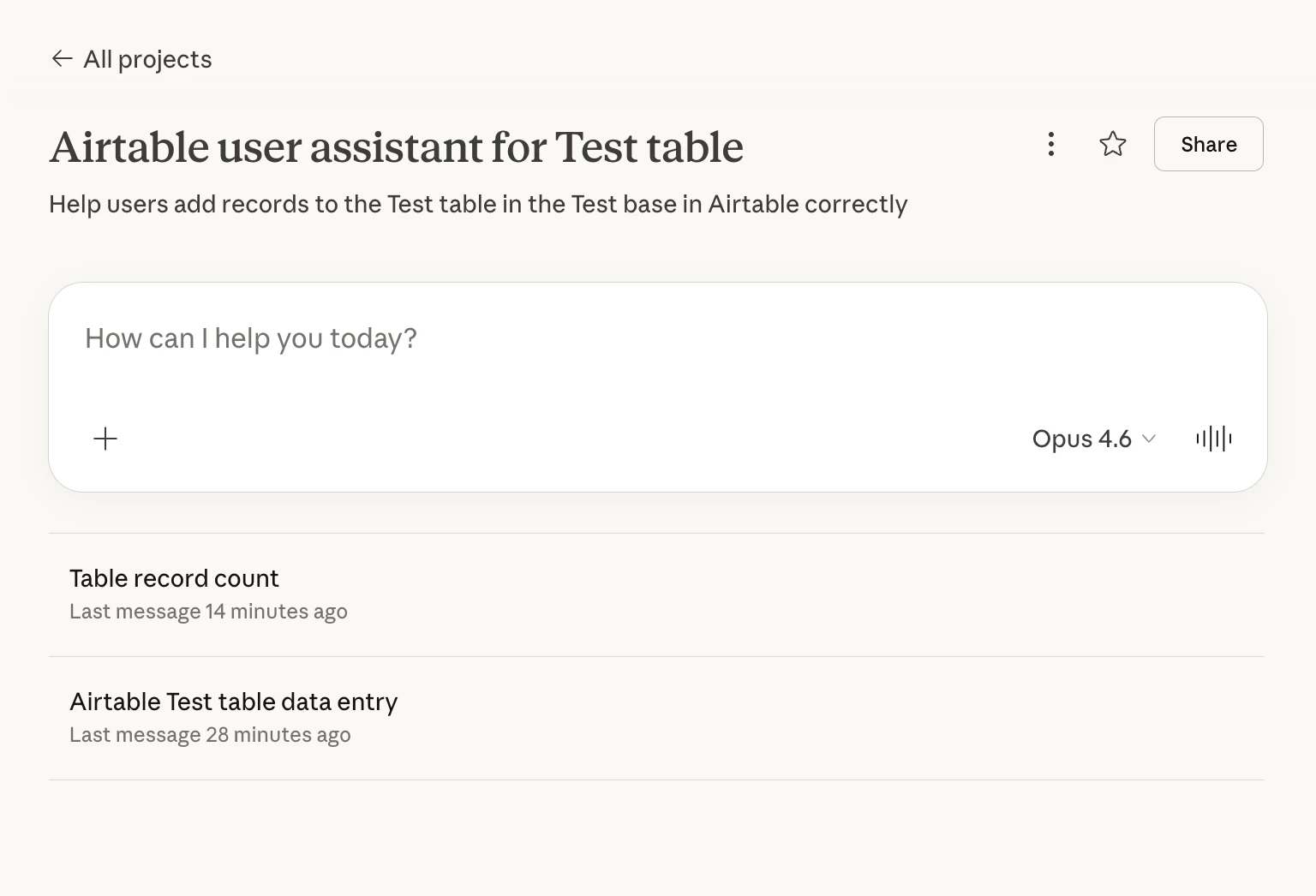Star this project as a favorite

point(1112,144)
